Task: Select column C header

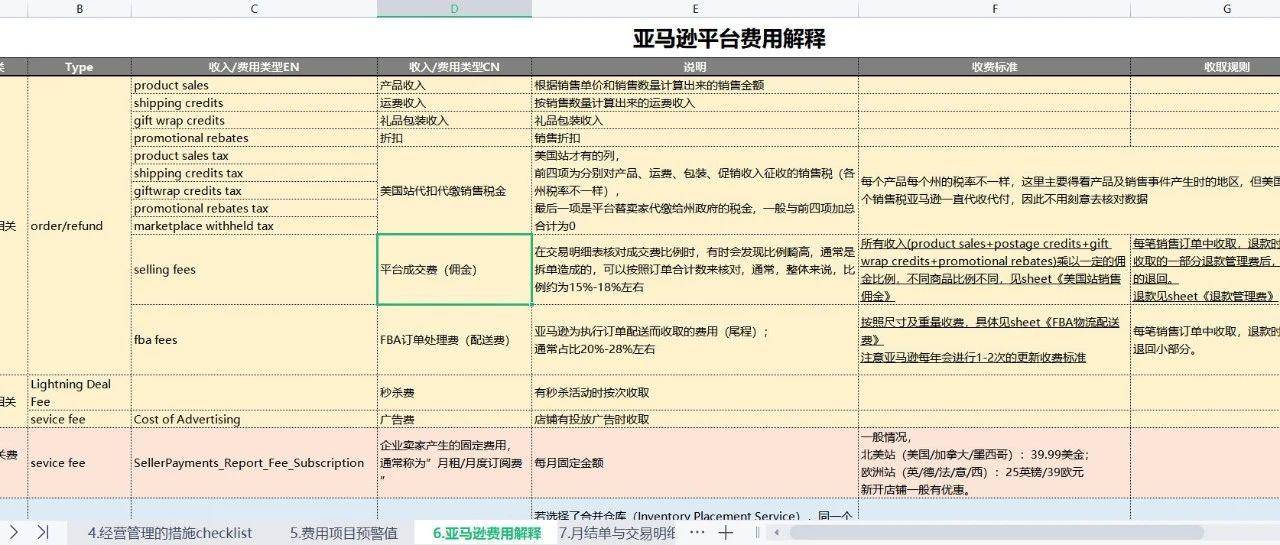Action: [x=254, y=8]
